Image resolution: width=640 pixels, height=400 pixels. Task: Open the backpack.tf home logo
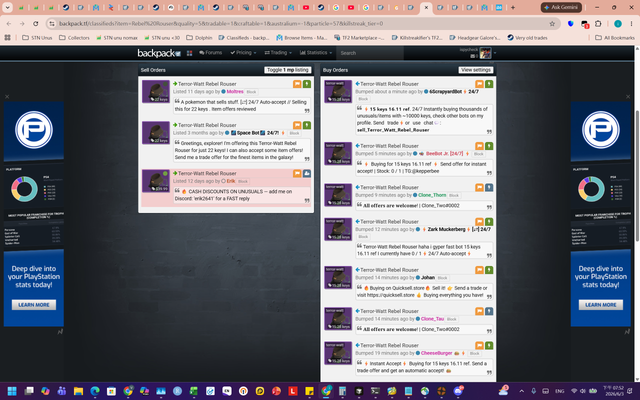[159, 53]
